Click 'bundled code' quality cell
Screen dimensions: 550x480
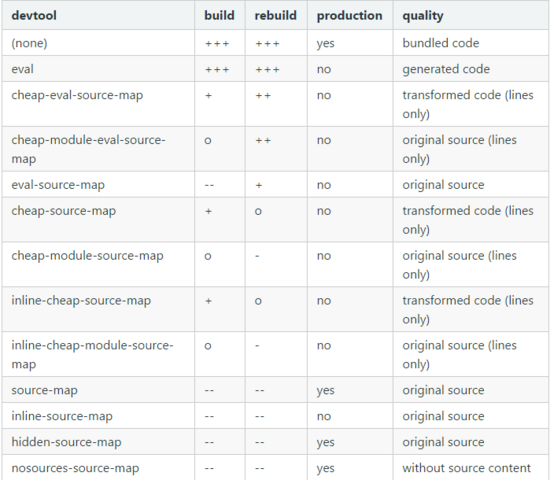click(x=441, y=43)
